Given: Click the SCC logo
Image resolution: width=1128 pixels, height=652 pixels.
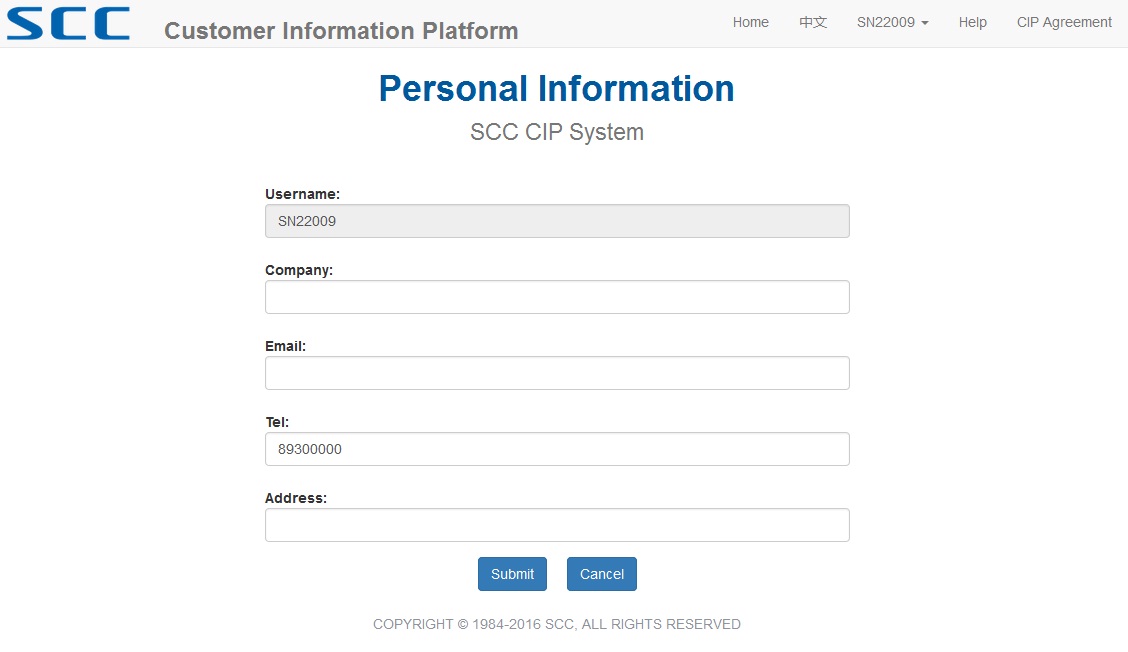Looking at the screenshot, I should [68, 23].
